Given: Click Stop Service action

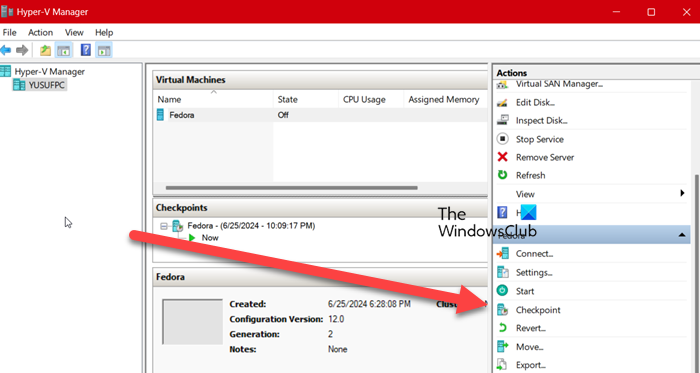Looking at the screenshot, I should click(x=540, y=139).
